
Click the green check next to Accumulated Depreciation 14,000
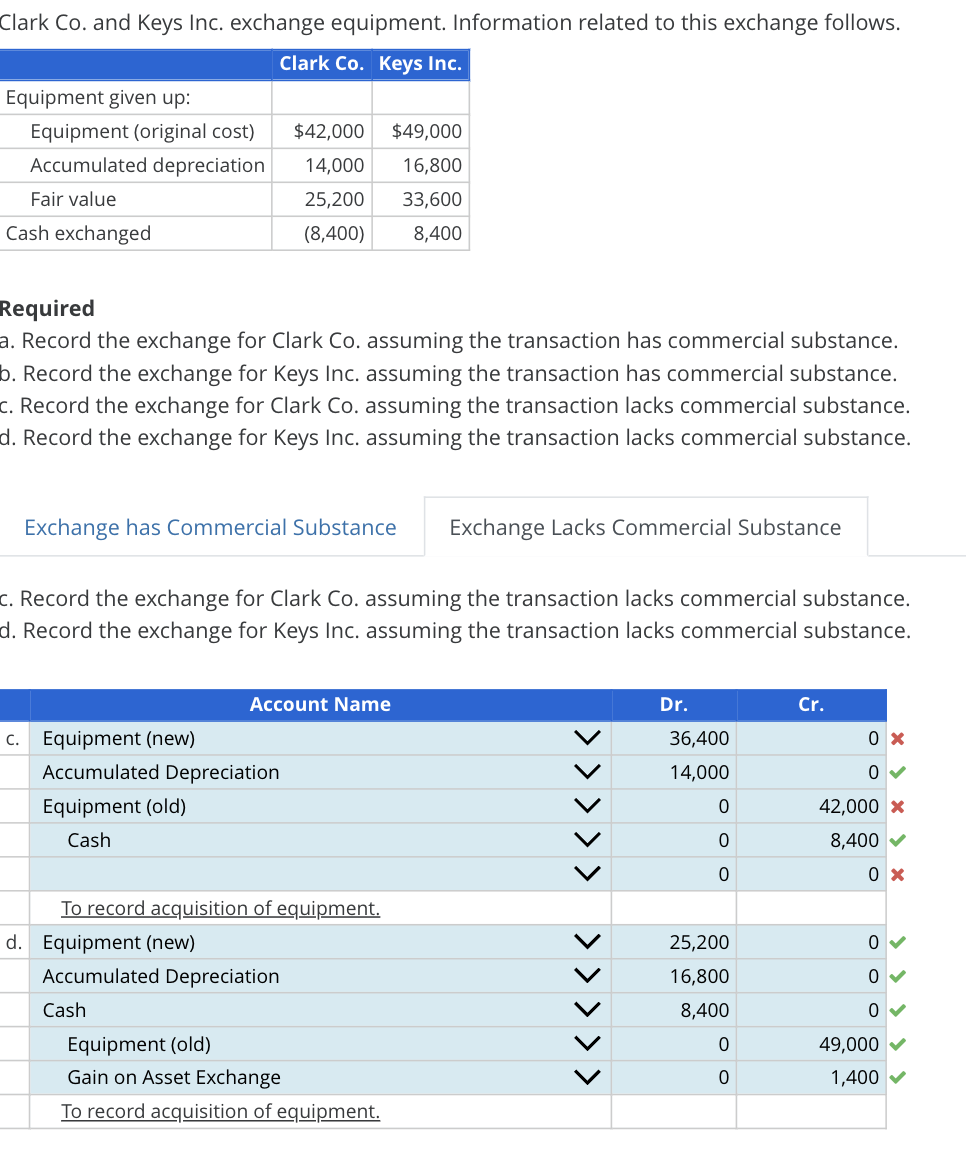pos(897,772)
